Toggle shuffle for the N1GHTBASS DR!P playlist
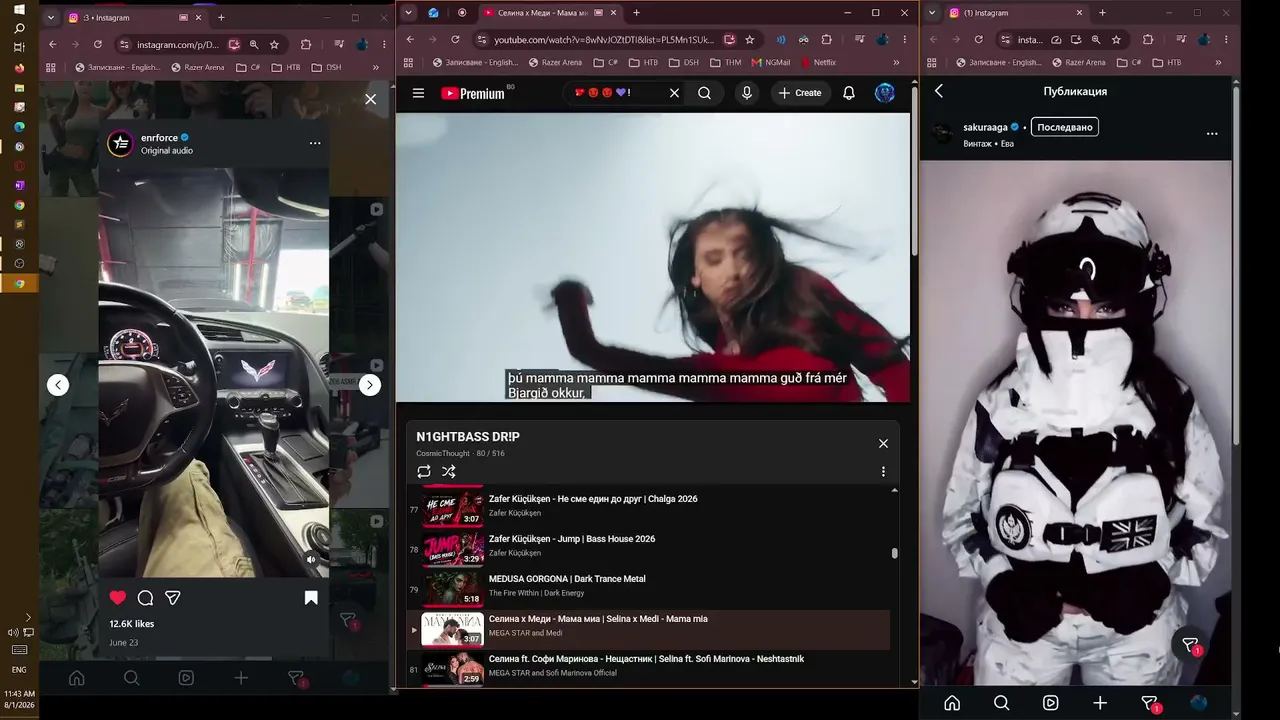 point(449,472)
